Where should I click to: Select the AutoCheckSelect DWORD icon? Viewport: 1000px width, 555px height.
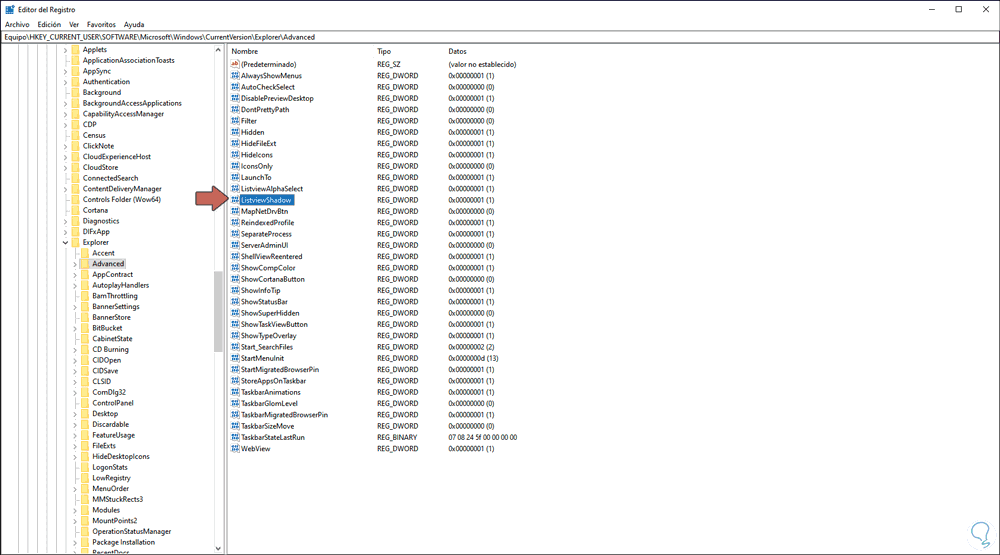235,87
